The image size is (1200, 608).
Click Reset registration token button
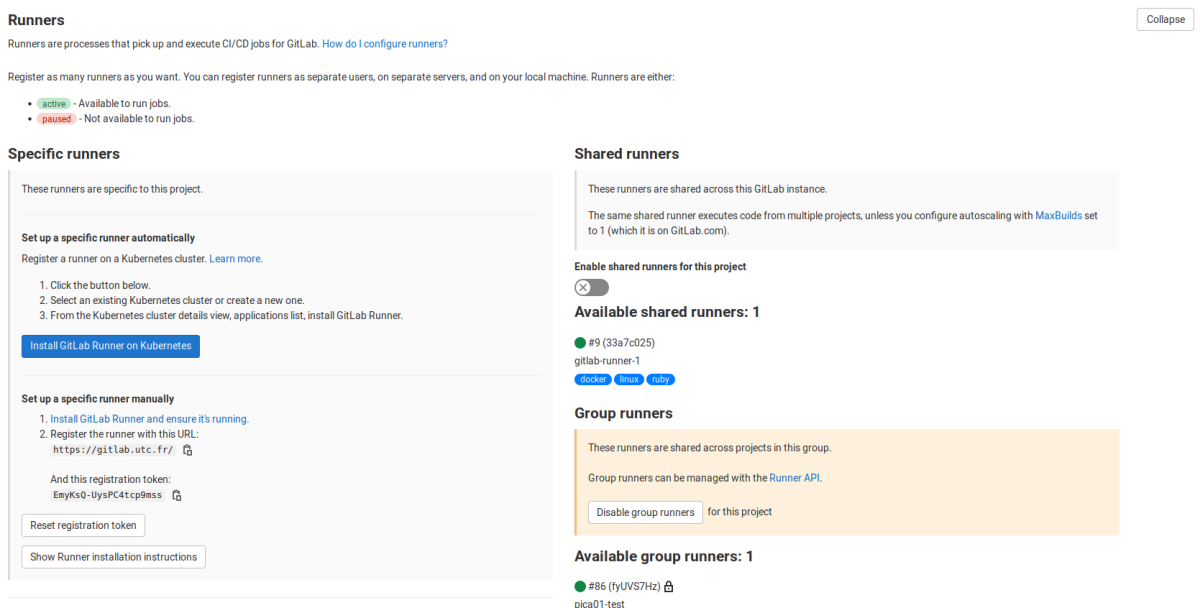click(x=83, y=525)
